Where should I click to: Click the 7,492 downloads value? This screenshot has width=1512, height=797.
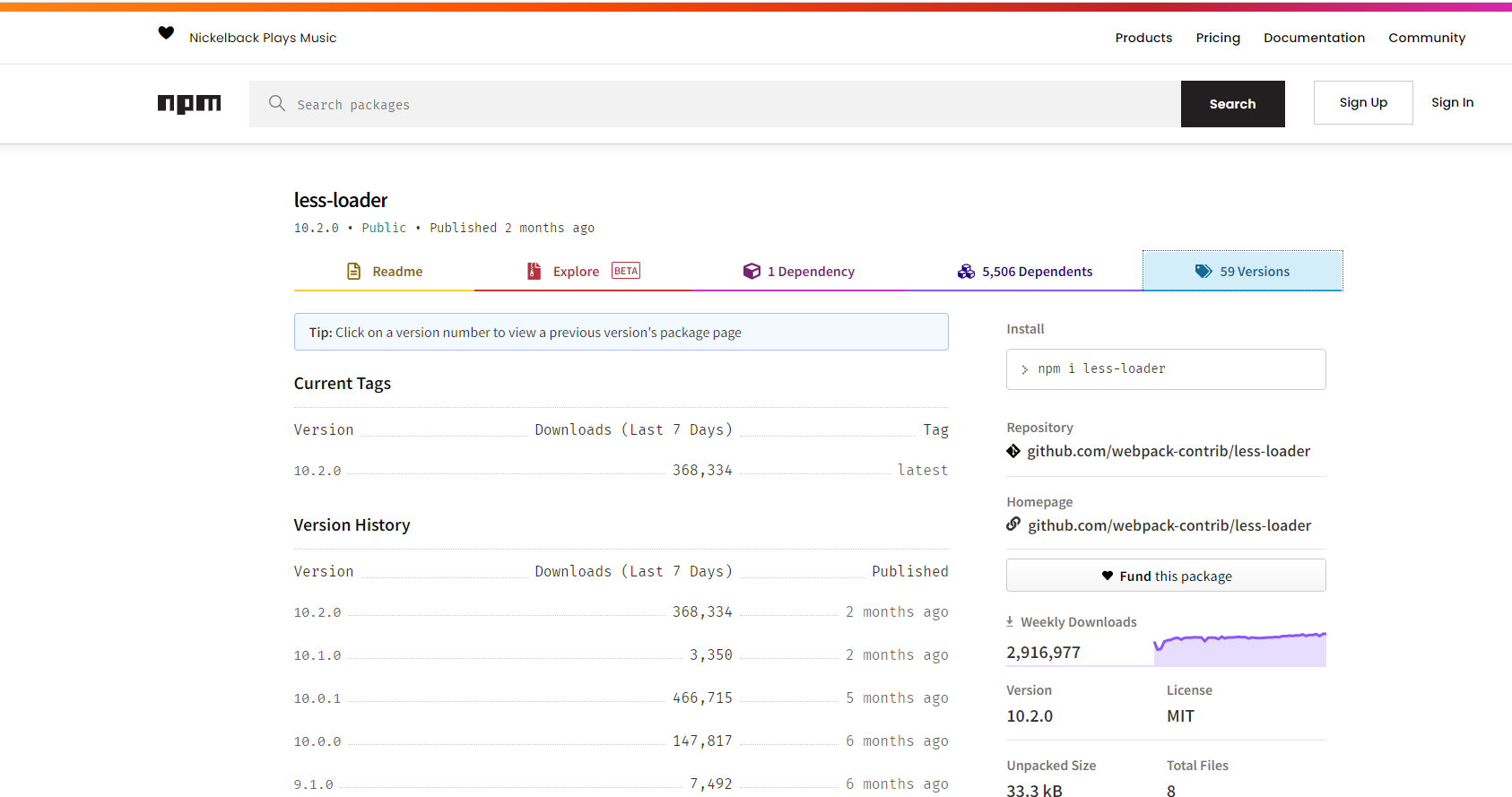[711, 784]
